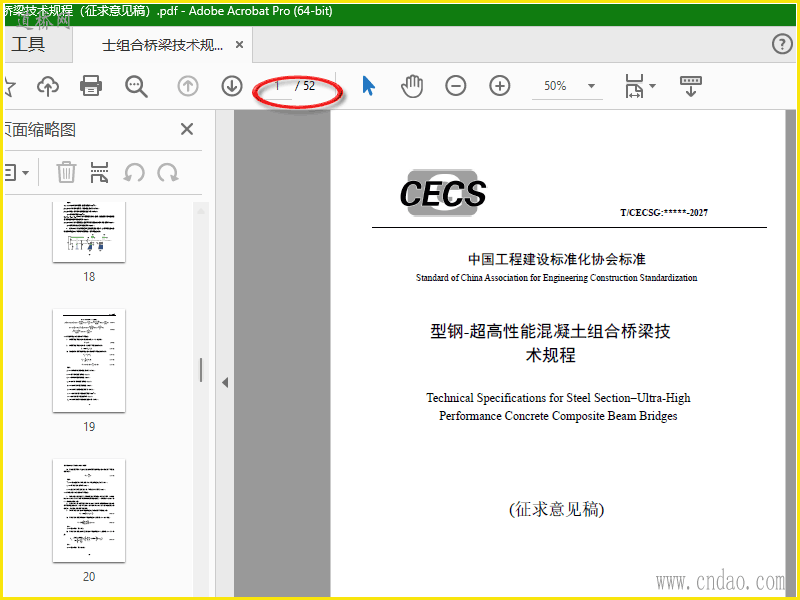The image size is (800, 600).
Task: Select page 20 thumbnail
Action: coord(89,511)
